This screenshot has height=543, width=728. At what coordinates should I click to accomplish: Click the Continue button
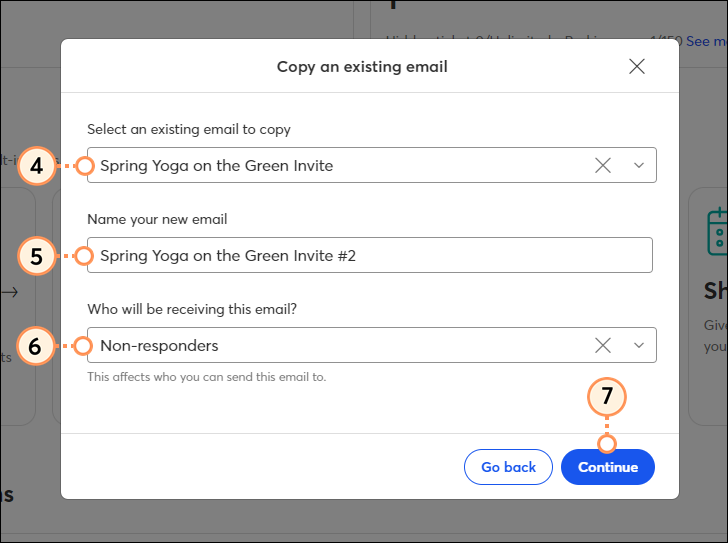(x=608, y=467)
